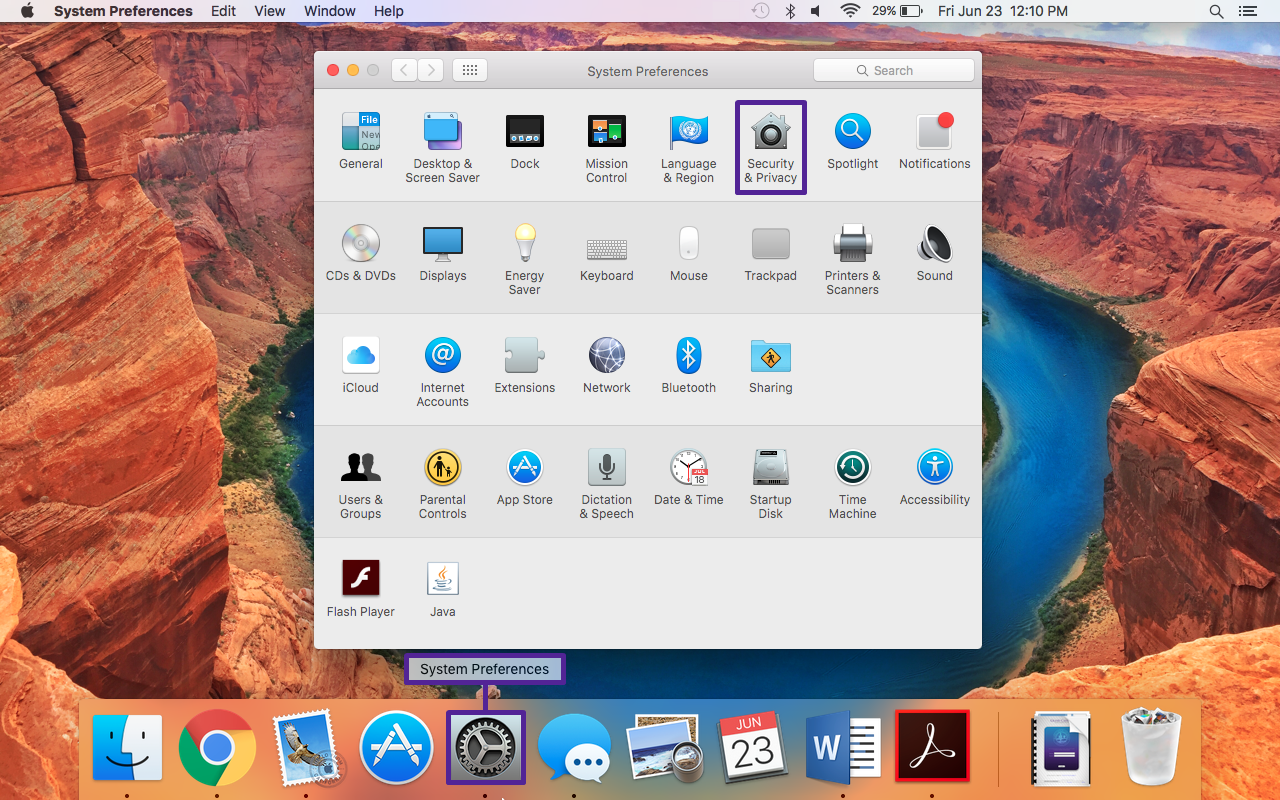Viewport: 1280px width, 800px height.
Task: Click the Show All grid button
Action: click(x=470, y=70)
